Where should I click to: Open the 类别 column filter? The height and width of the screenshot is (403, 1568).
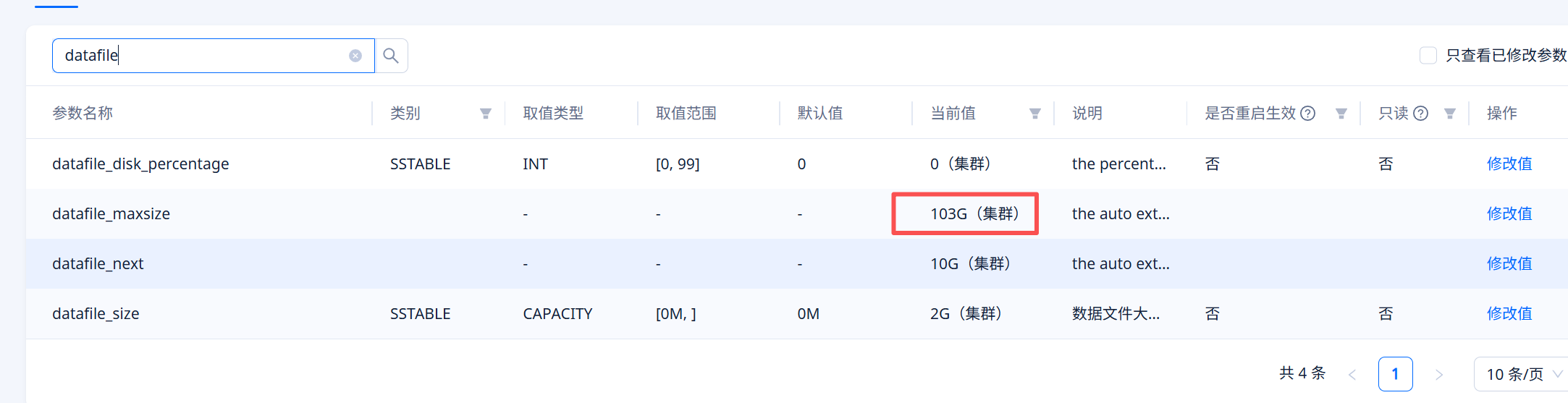[x=486, y=114]
